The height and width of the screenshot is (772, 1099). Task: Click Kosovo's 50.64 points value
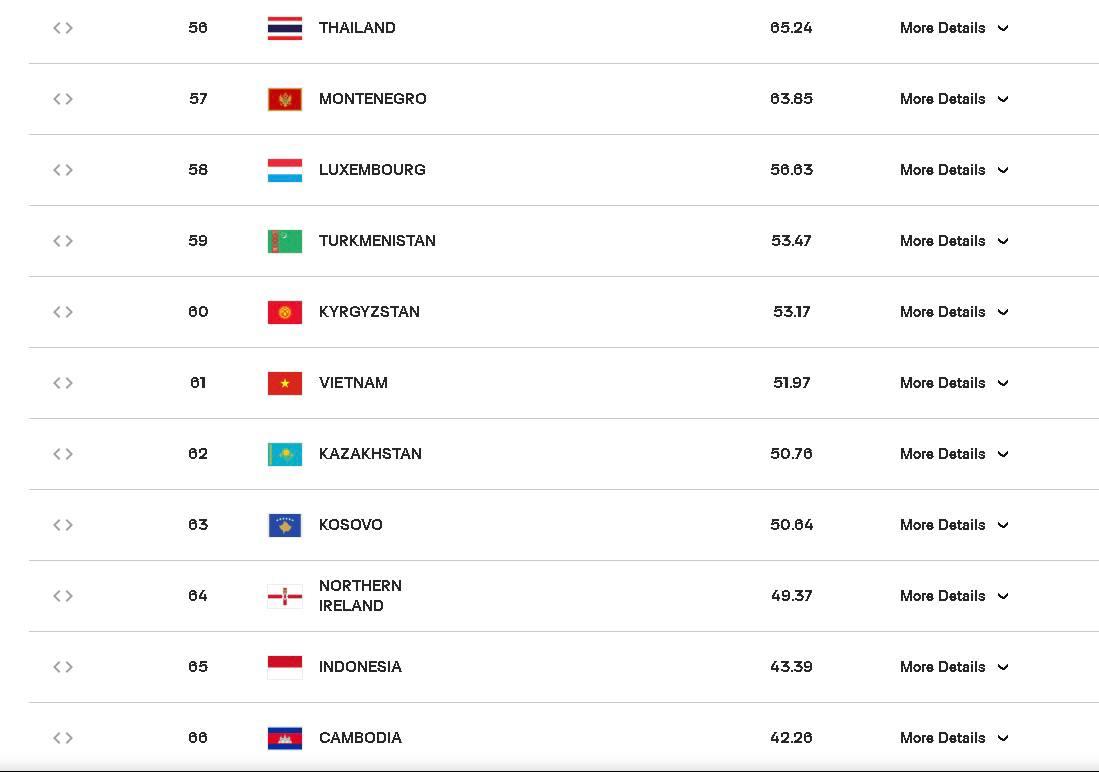pyautogui.click(x=791, y=525)
